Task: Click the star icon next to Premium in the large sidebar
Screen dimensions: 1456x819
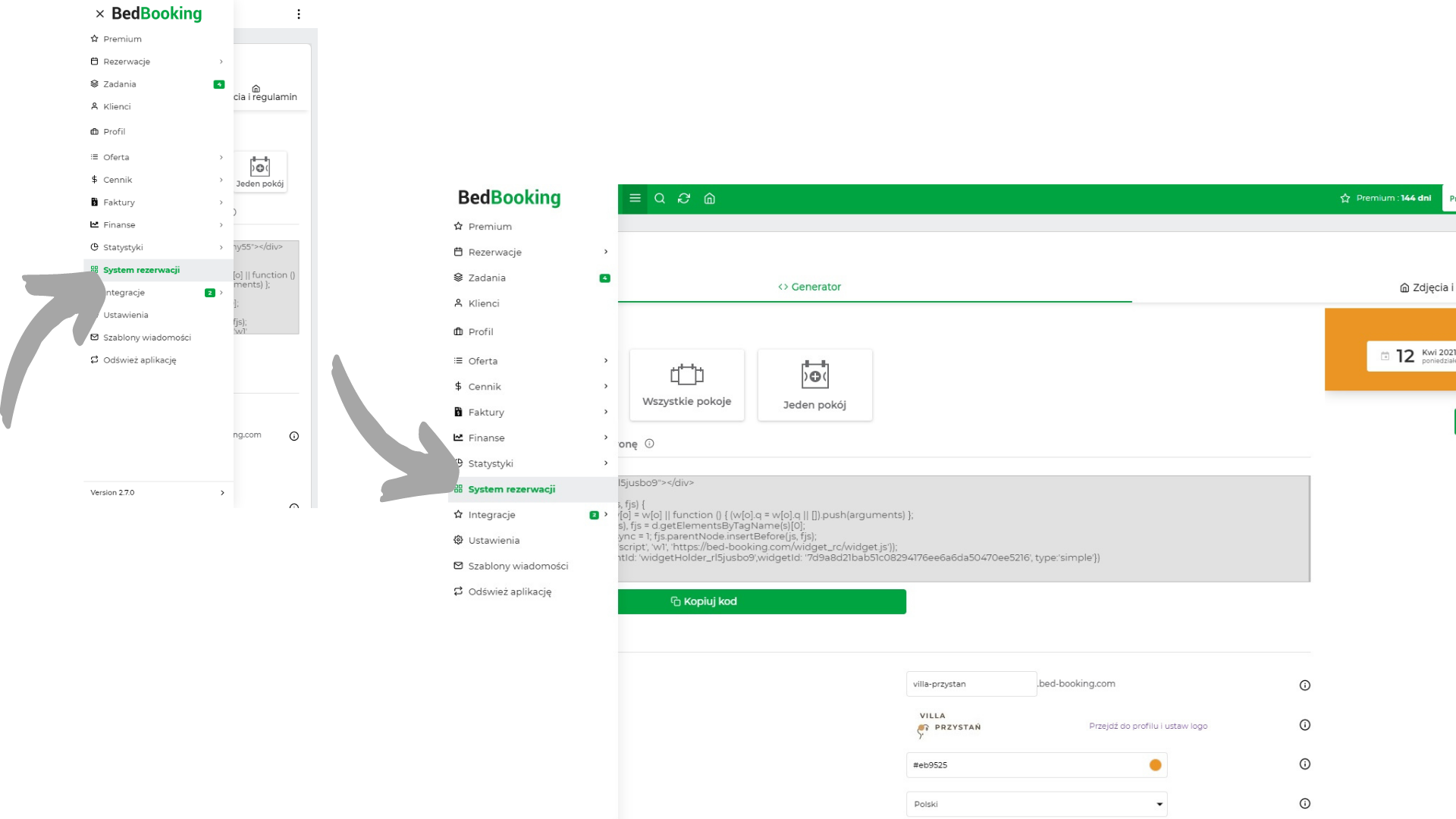Action: (458, 226)
